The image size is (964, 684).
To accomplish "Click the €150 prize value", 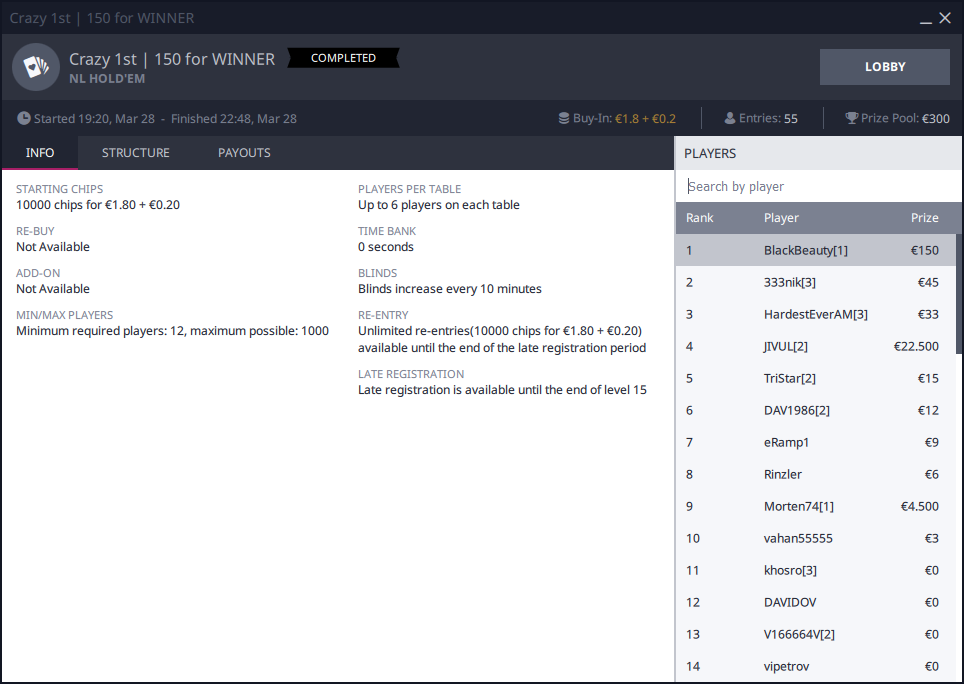I will (x=924, y=250).
